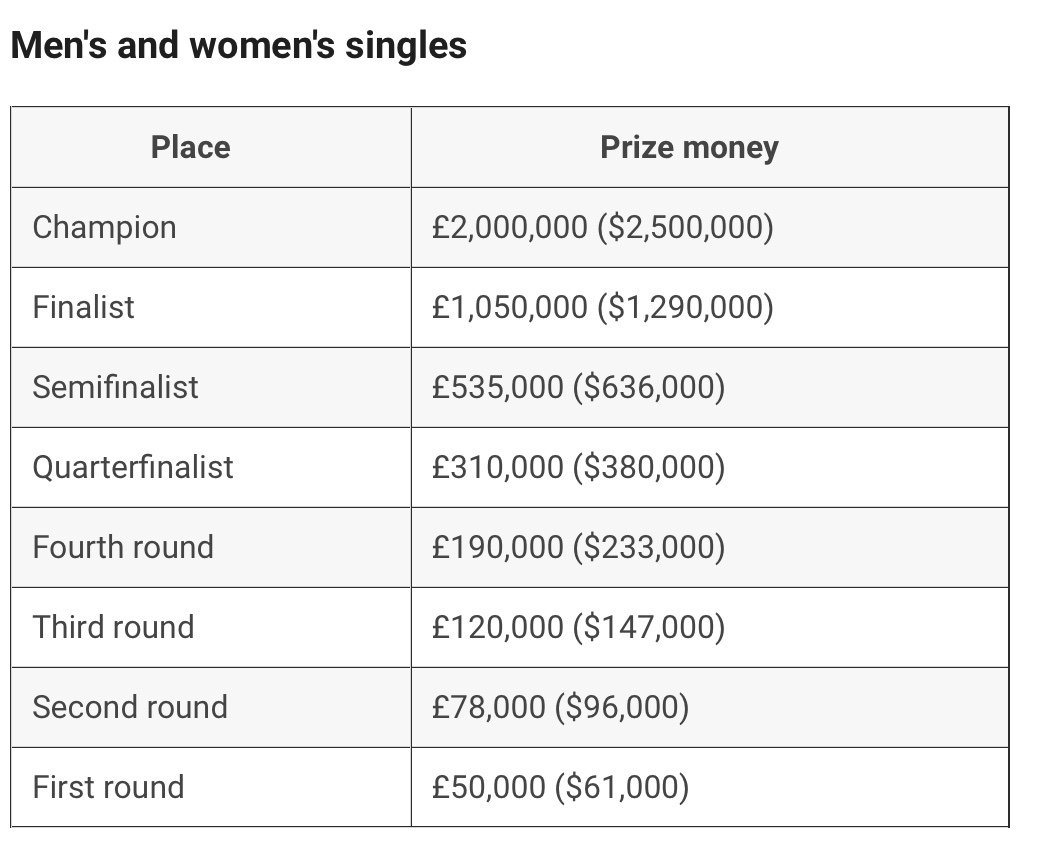This screenshot has height=859, width=1064.
Task: Click the £120,000 ($147,000) prize cell
Action: point(578,627)
